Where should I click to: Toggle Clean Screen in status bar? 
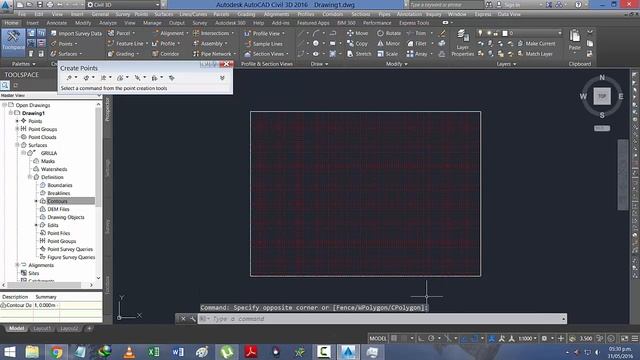pyautogui.click(x=624, y=338)
